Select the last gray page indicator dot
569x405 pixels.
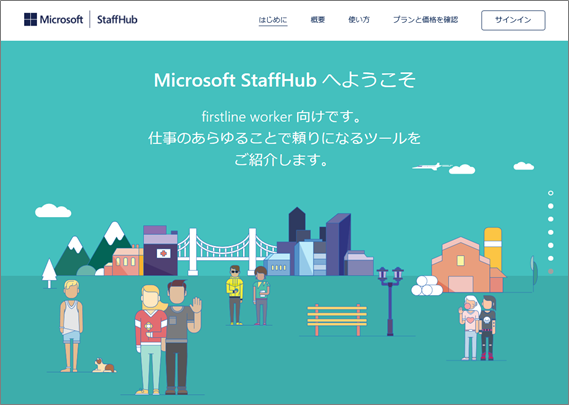550,271
